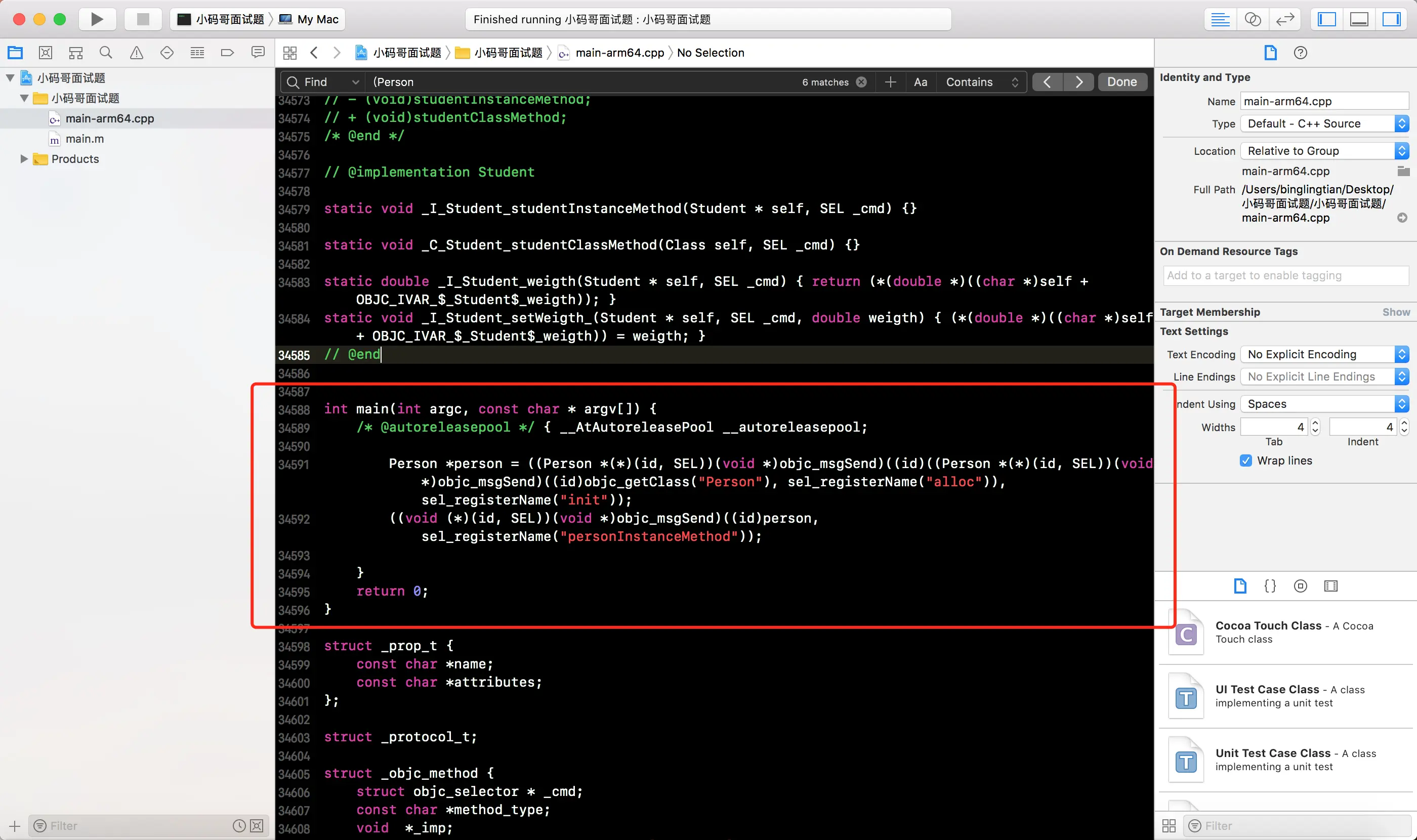Click the Run (play) button

pos(97,19)
